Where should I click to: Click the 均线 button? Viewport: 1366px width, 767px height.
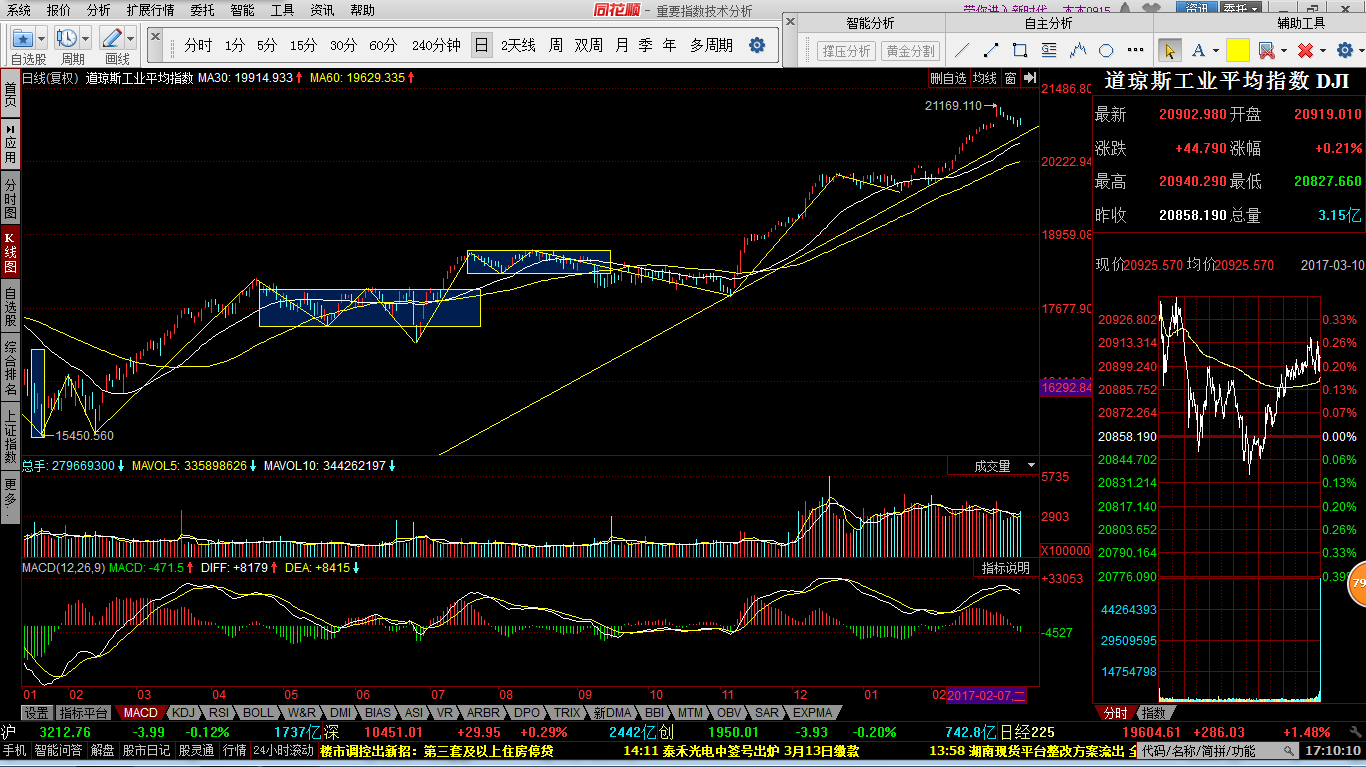(x=985, y=78)
